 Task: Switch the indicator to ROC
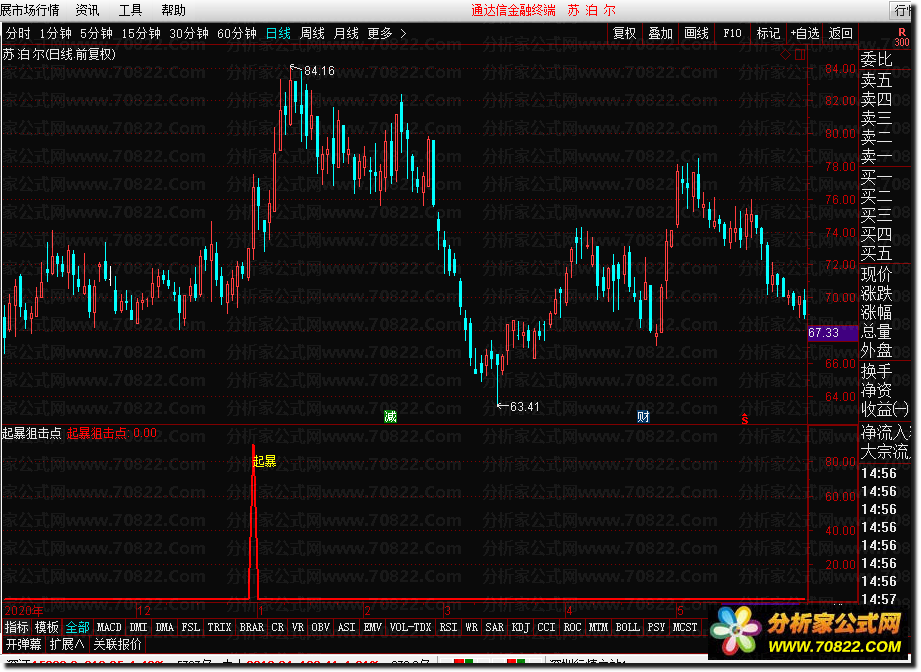coord(572,627)
